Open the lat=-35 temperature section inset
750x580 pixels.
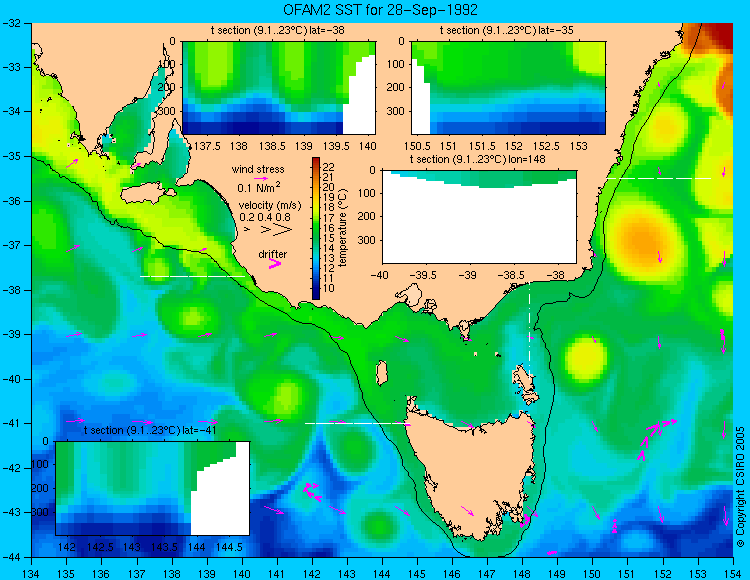(x=508, y=88)
